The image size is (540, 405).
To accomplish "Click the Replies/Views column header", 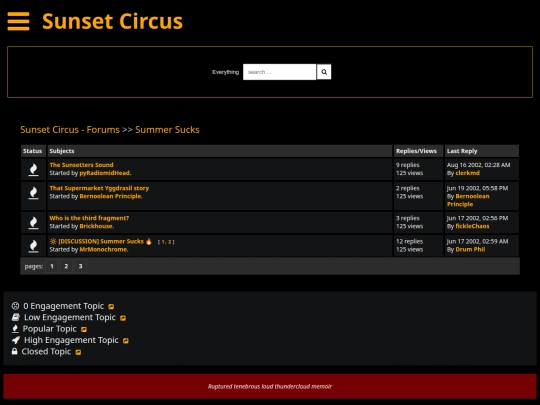I will point(418,151).
